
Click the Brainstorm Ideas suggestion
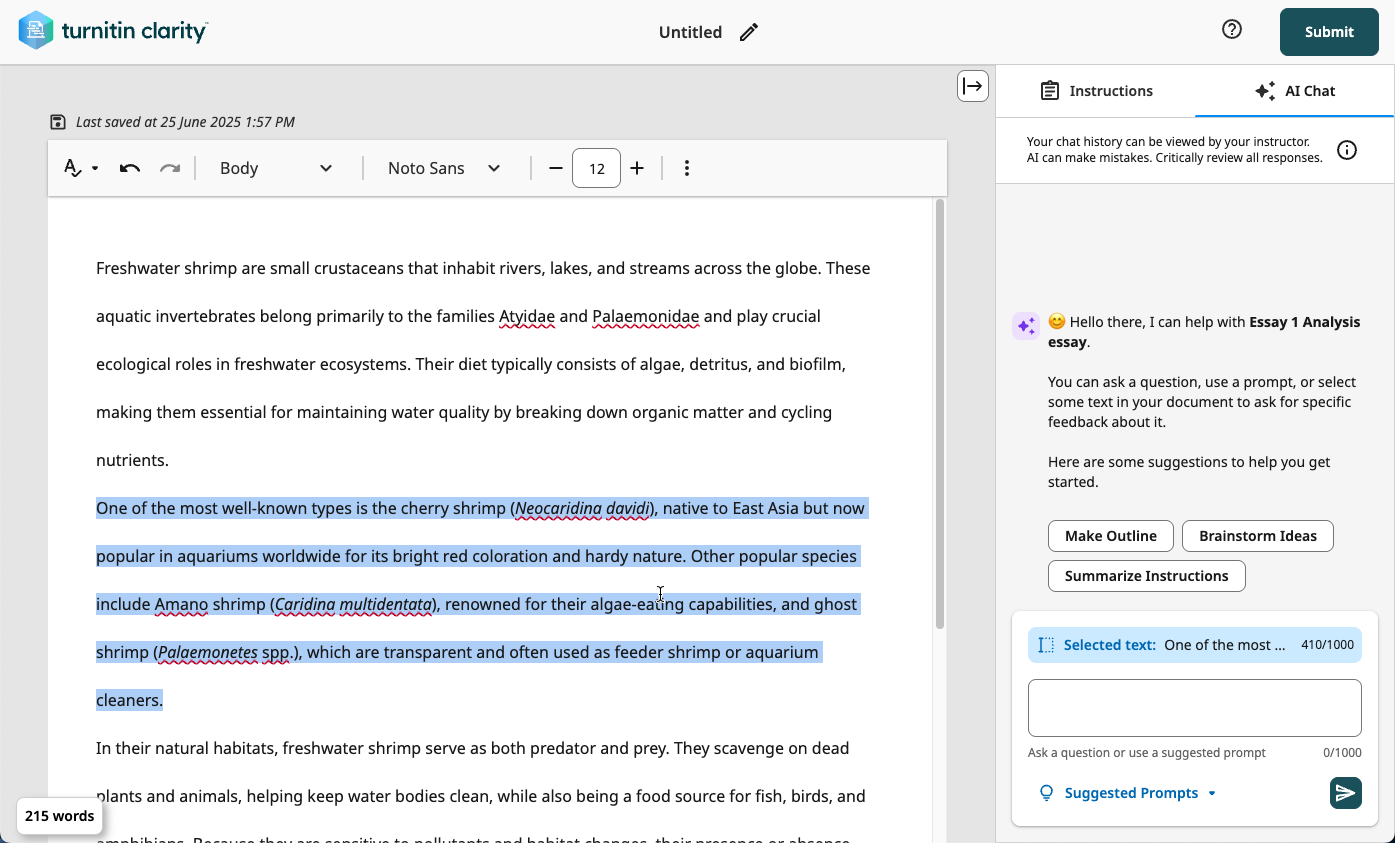coord(1257,536)
